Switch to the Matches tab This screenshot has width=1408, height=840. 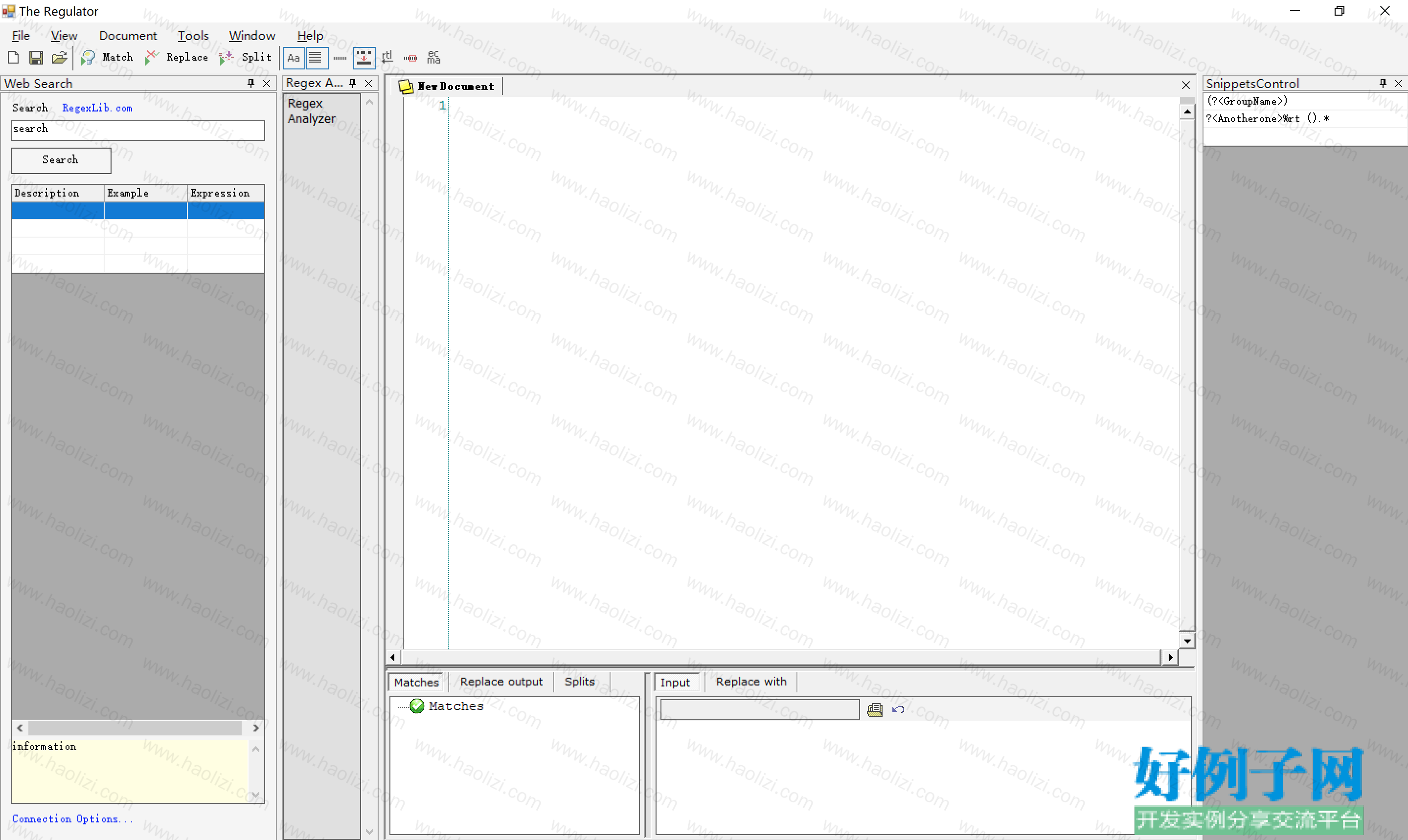(x=416, y=682)
